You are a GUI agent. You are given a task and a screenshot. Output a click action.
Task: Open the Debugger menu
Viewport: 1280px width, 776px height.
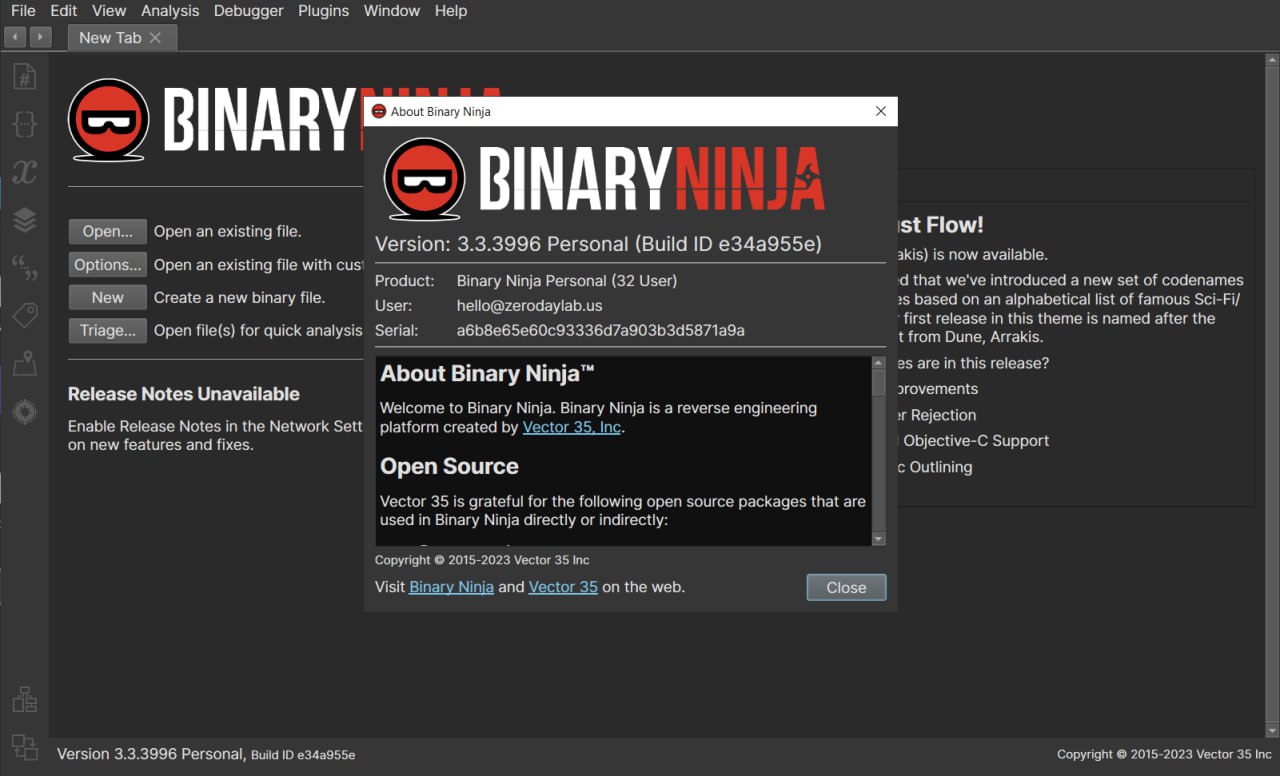pyautogui.click(x=249, y=11)
